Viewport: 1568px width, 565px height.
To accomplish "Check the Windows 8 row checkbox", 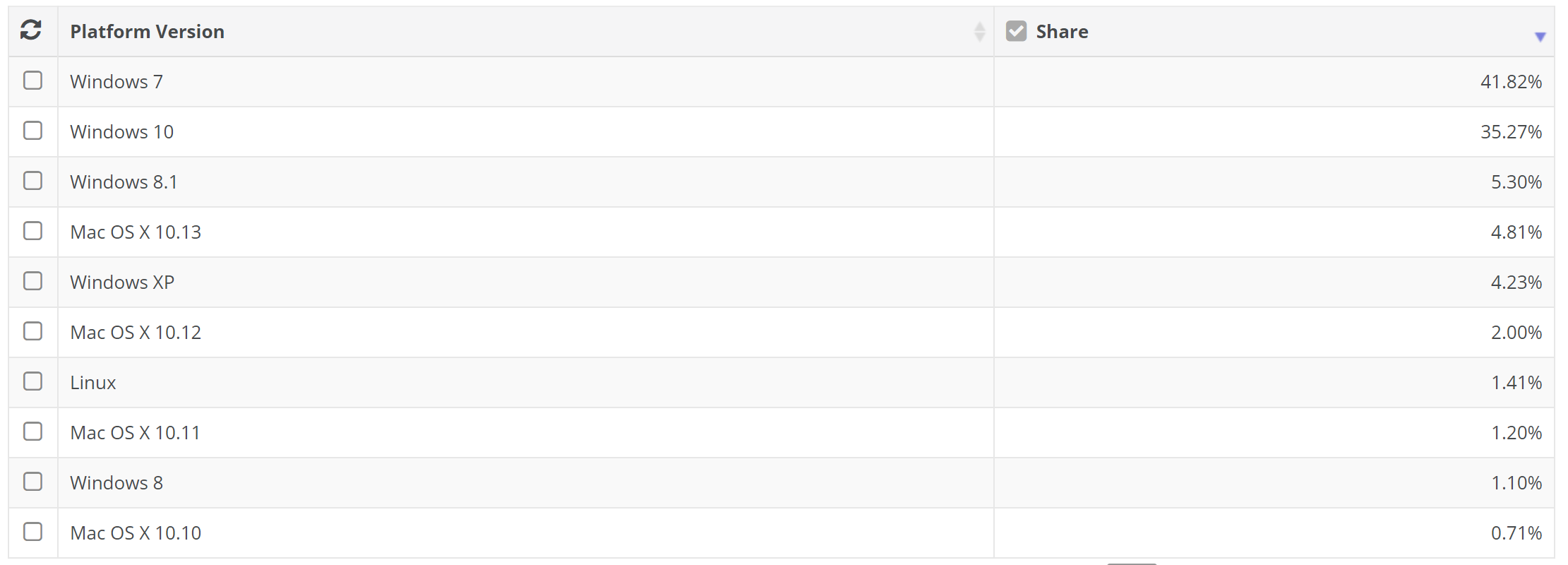I will 32,482.
